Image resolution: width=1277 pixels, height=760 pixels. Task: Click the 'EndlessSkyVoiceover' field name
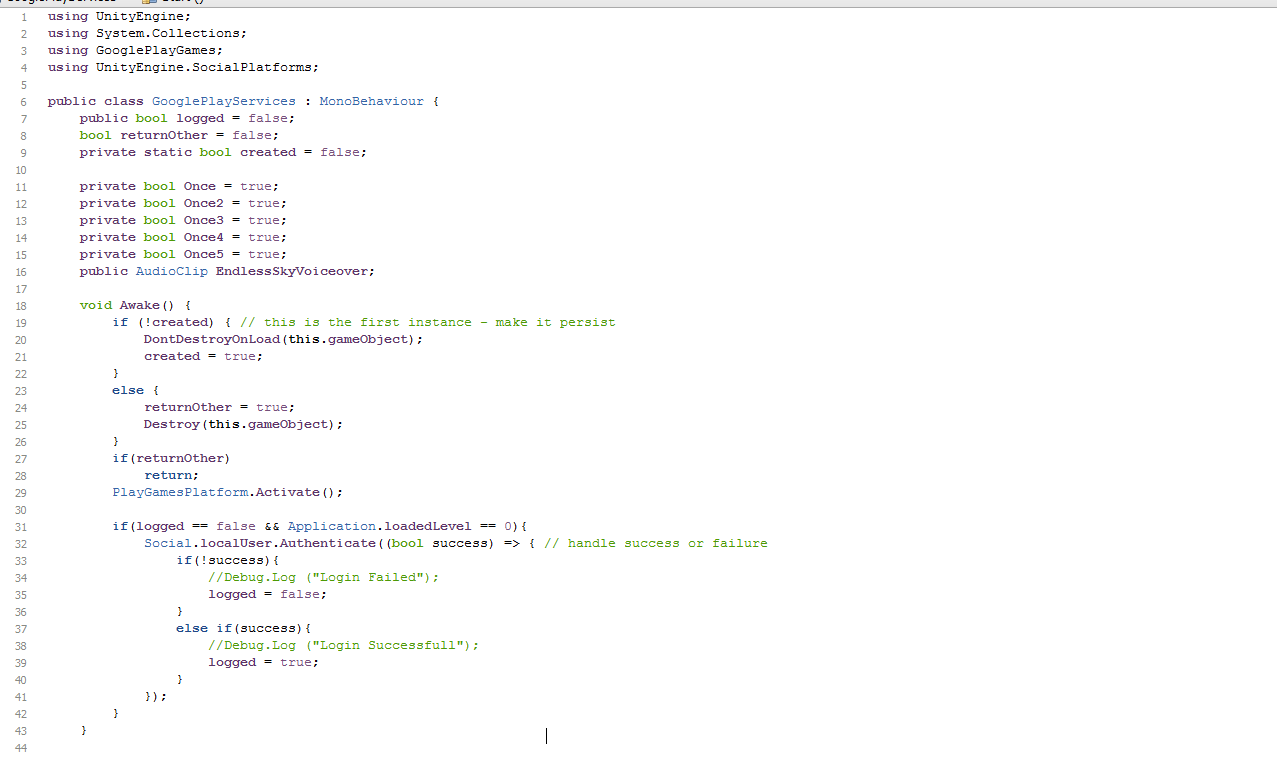point(292,271)
